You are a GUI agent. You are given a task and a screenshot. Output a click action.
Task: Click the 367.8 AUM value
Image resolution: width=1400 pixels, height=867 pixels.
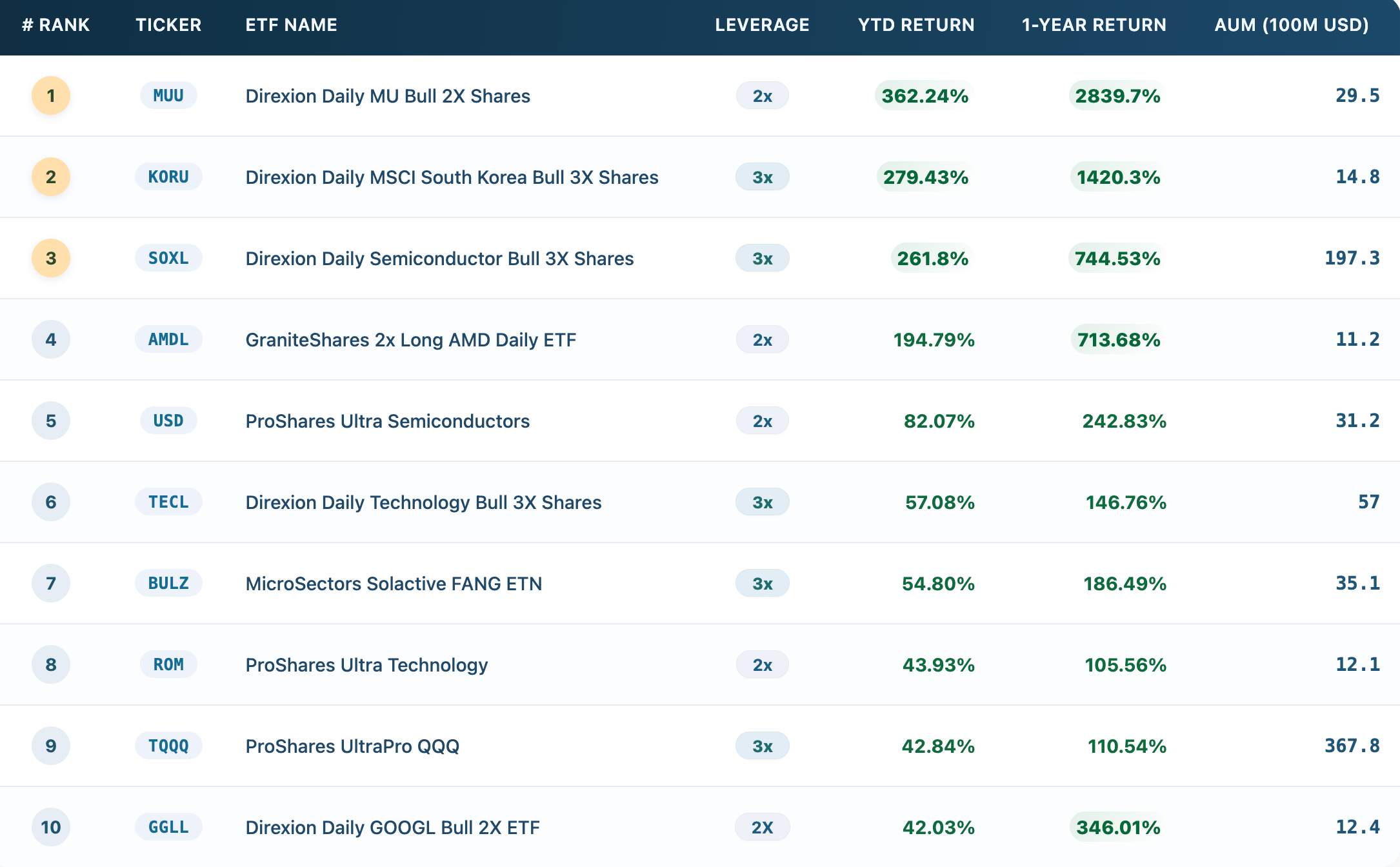(x=1352, y=746)
